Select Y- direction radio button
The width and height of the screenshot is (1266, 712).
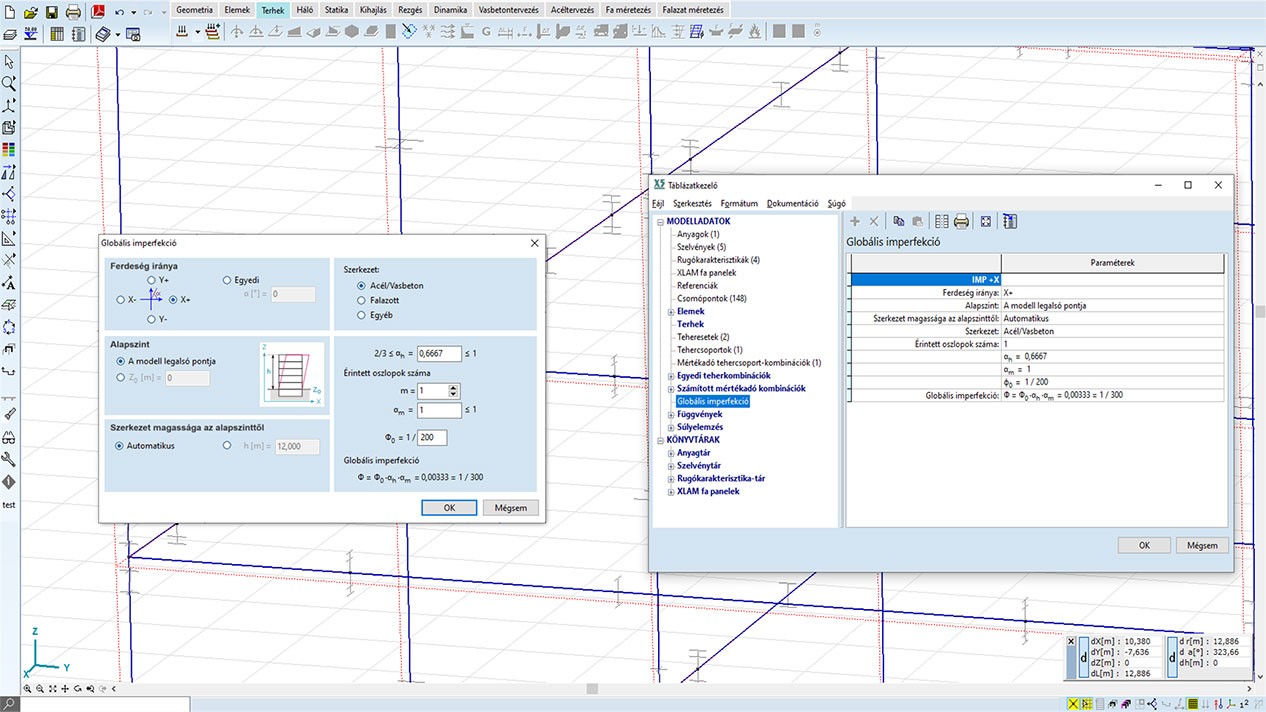[151, 320]
